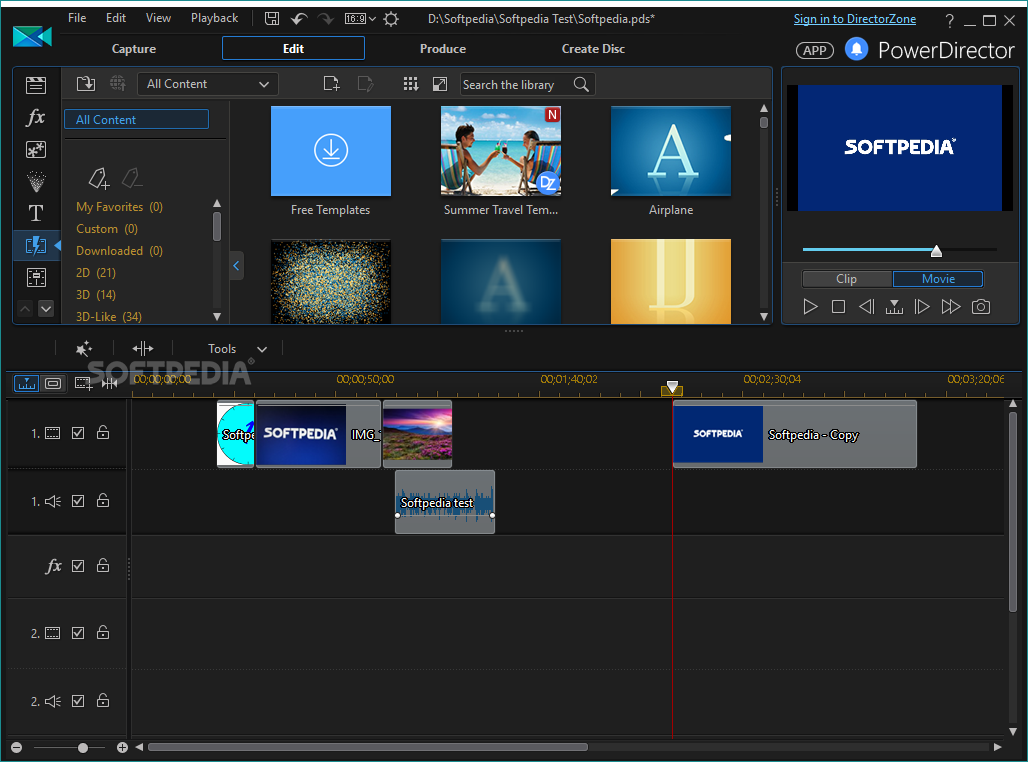This screenshot has height=762, width=1028.
Task: Switch preview to Clip mode
Action: (846, 279)
